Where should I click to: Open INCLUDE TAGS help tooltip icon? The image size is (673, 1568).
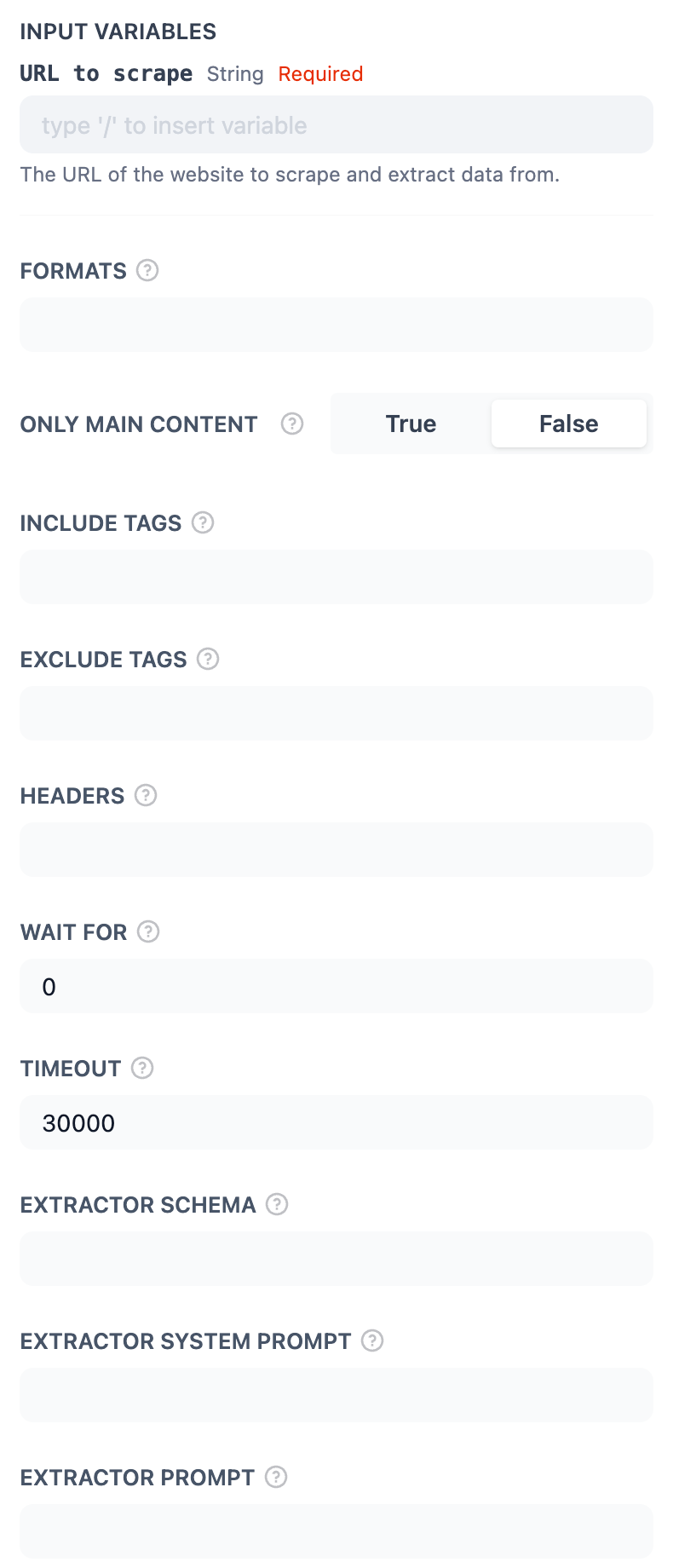[x=203, y=522]
